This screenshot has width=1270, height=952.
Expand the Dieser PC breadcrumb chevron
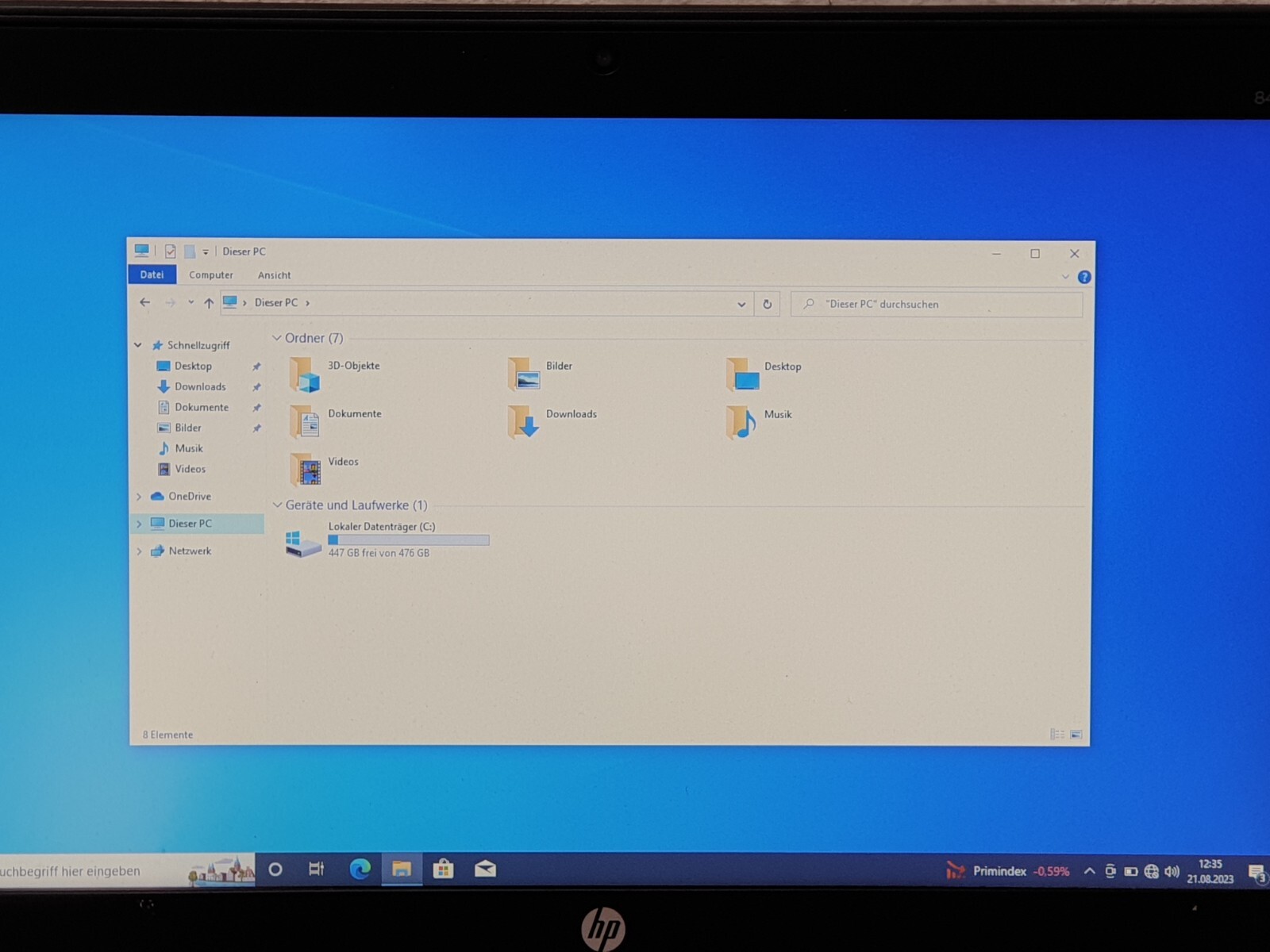pyautogui.click(x=308, y=303)
